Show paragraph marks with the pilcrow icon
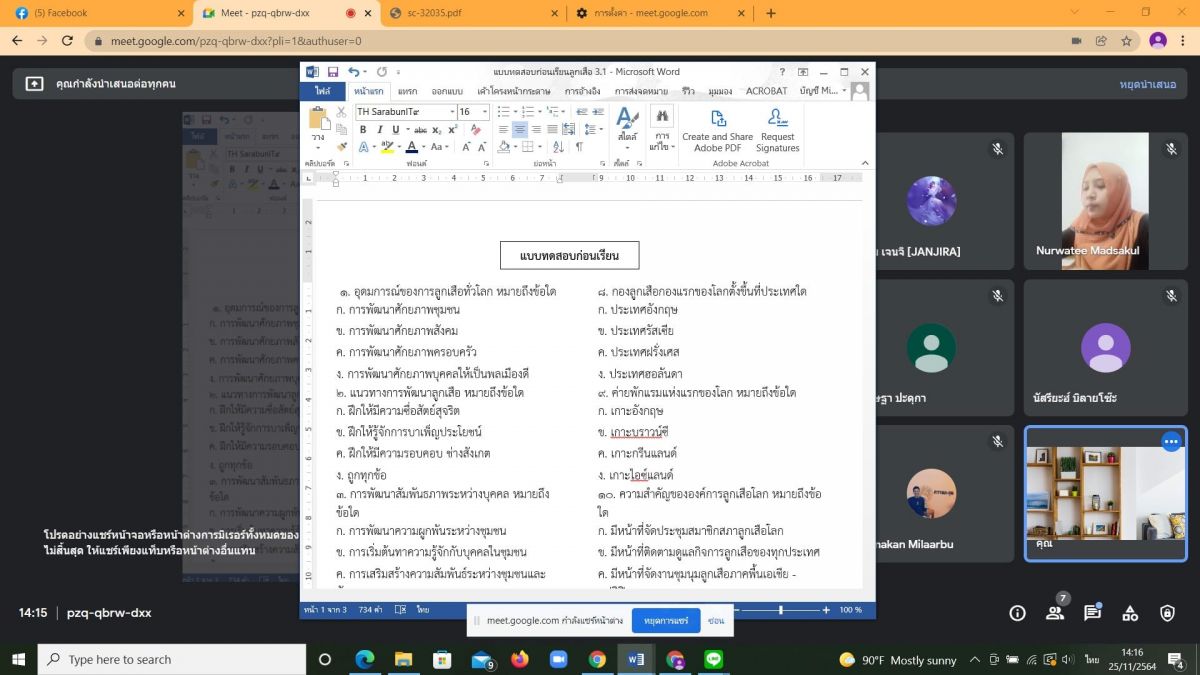The width and height of the screenshot is (1200, 675). (x=578, y=147)
